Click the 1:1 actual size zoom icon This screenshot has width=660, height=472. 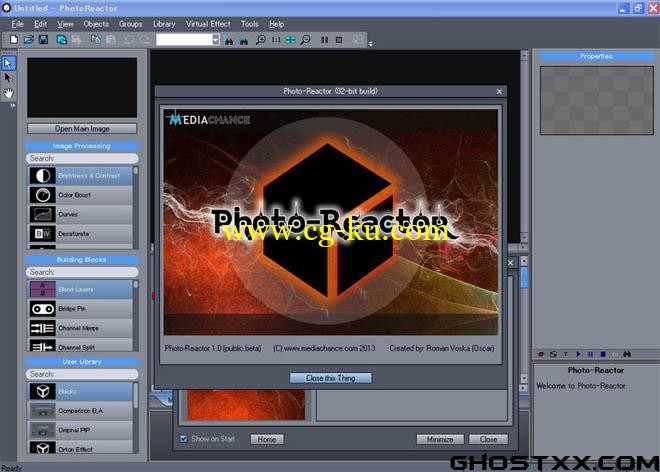coord(276,40)
